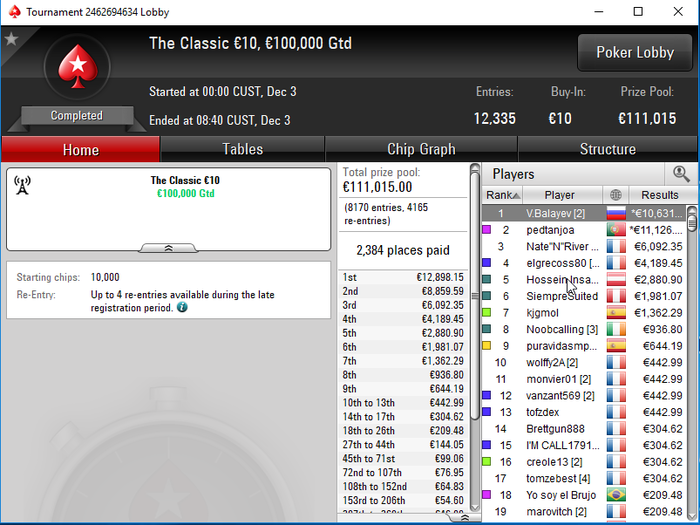Click the yellow color tag for puravidasmp
This screenshot has height=525, width=700.
click(487, 346)
